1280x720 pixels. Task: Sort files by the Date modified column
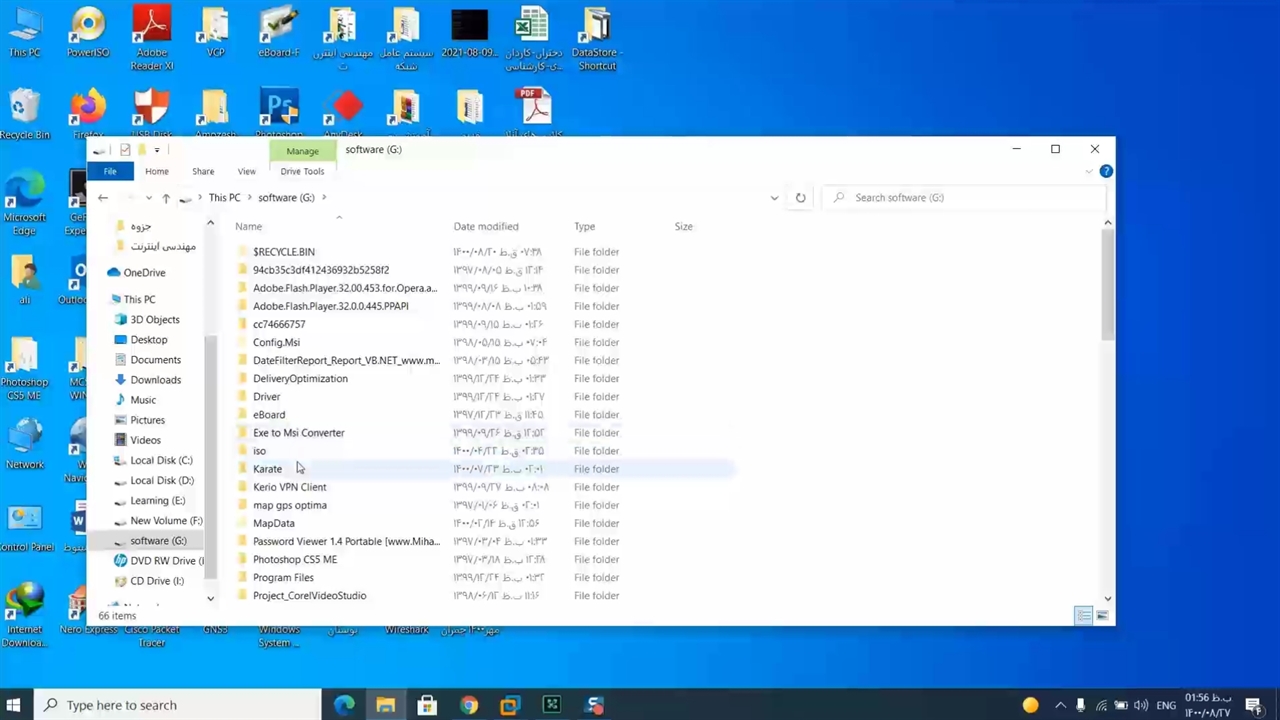pyautogui.click(x=486, y=227)
